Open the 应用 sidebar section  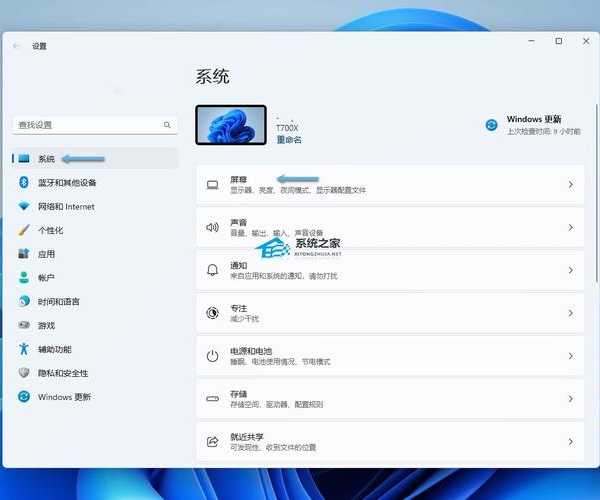coord(46,254)
